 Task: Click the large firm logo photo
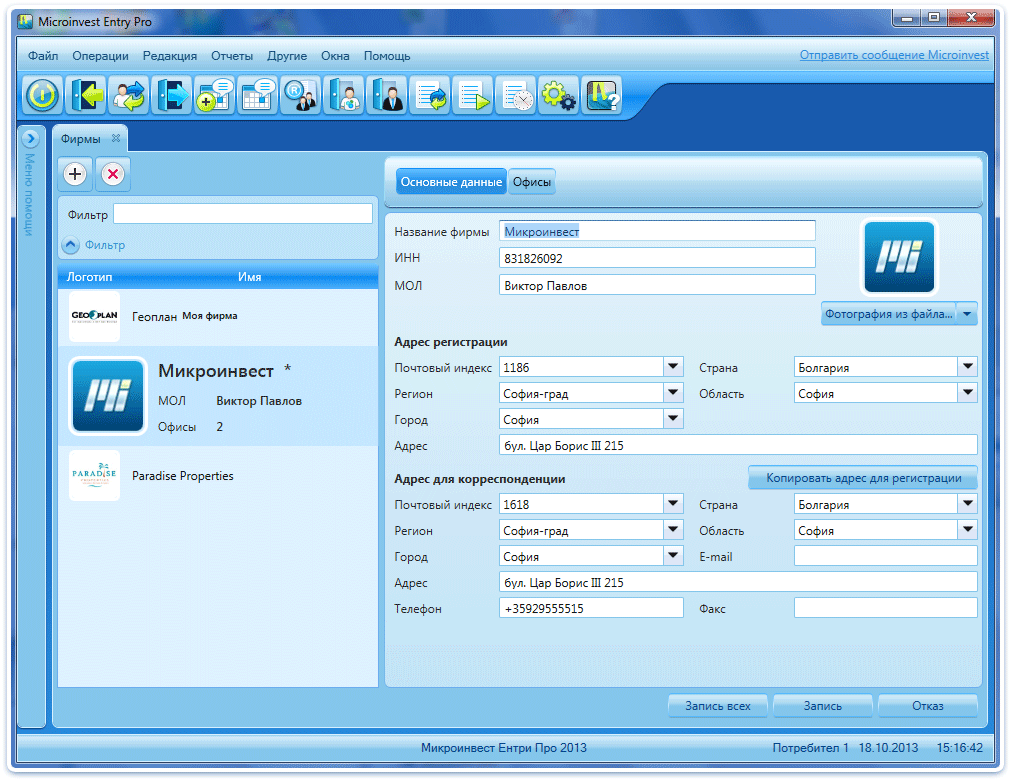[899, 257]
